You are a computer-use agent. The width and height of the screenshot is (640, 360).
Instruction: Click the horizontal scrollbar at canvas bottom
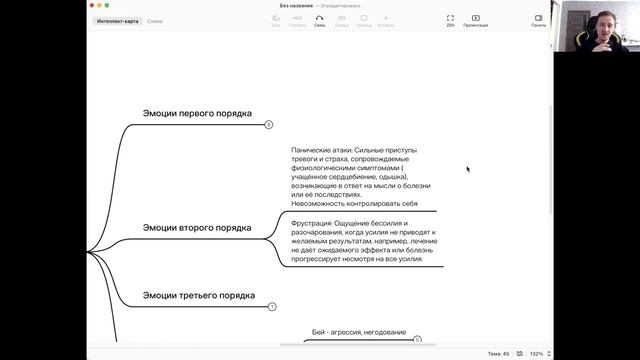[x=358, y=345]
